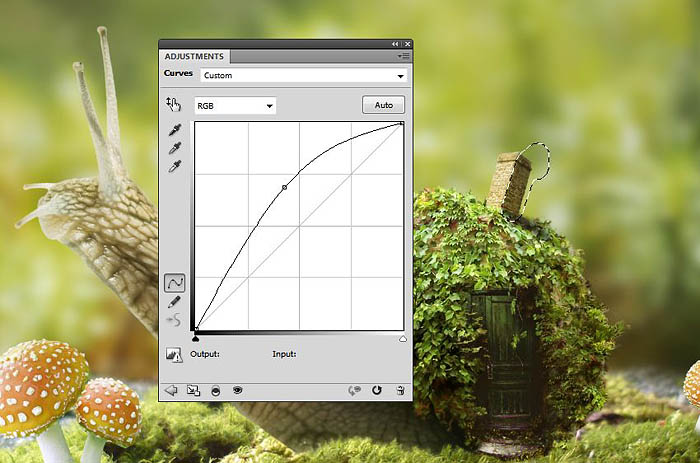Open the Curves preset Custom dropdown
The height and width of the screenshot is (463, 700).
(303, 75)
